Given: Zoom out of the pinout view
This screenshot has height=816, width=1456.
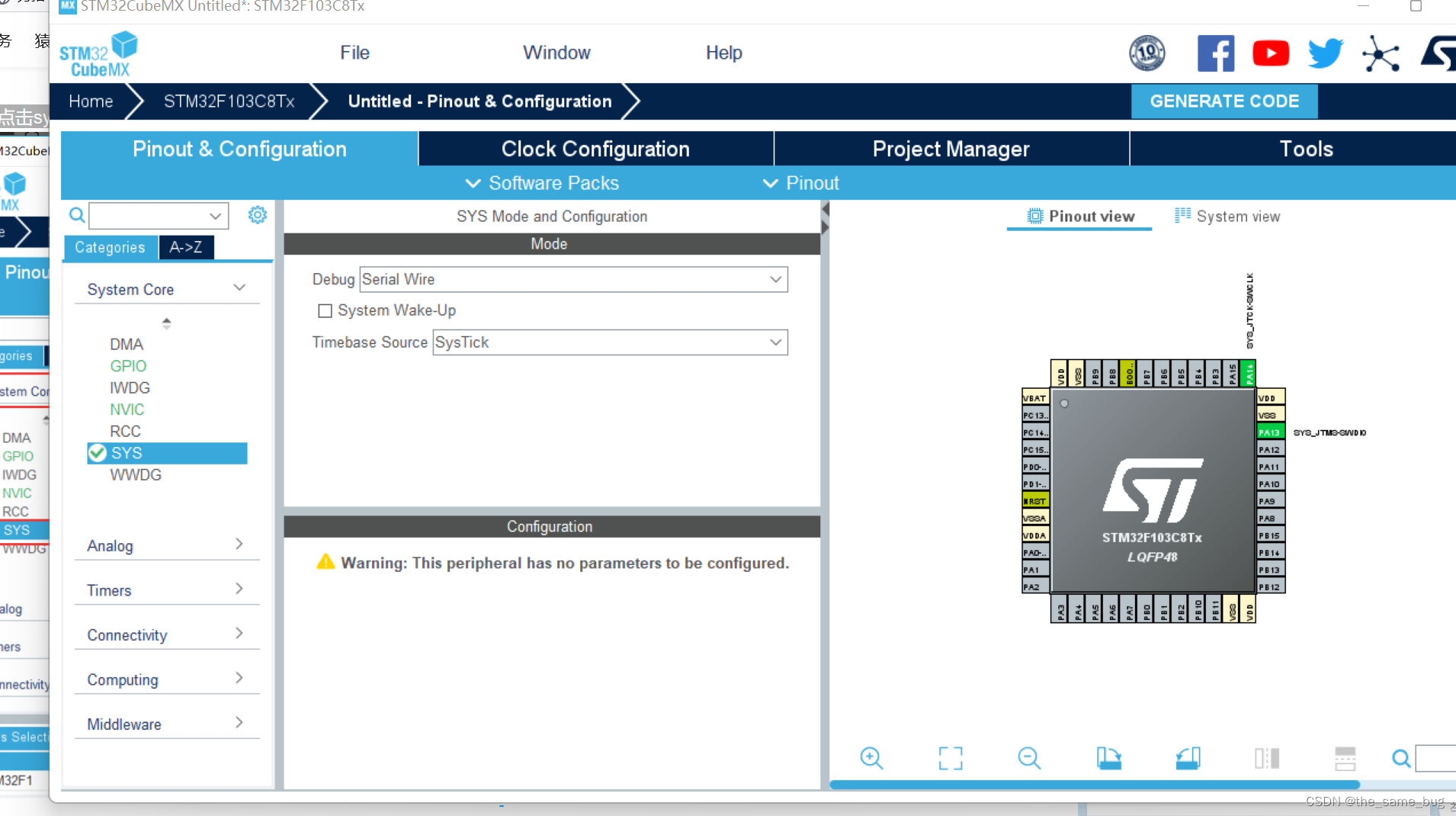Looking at the screenshot, I should point(1029,758).
